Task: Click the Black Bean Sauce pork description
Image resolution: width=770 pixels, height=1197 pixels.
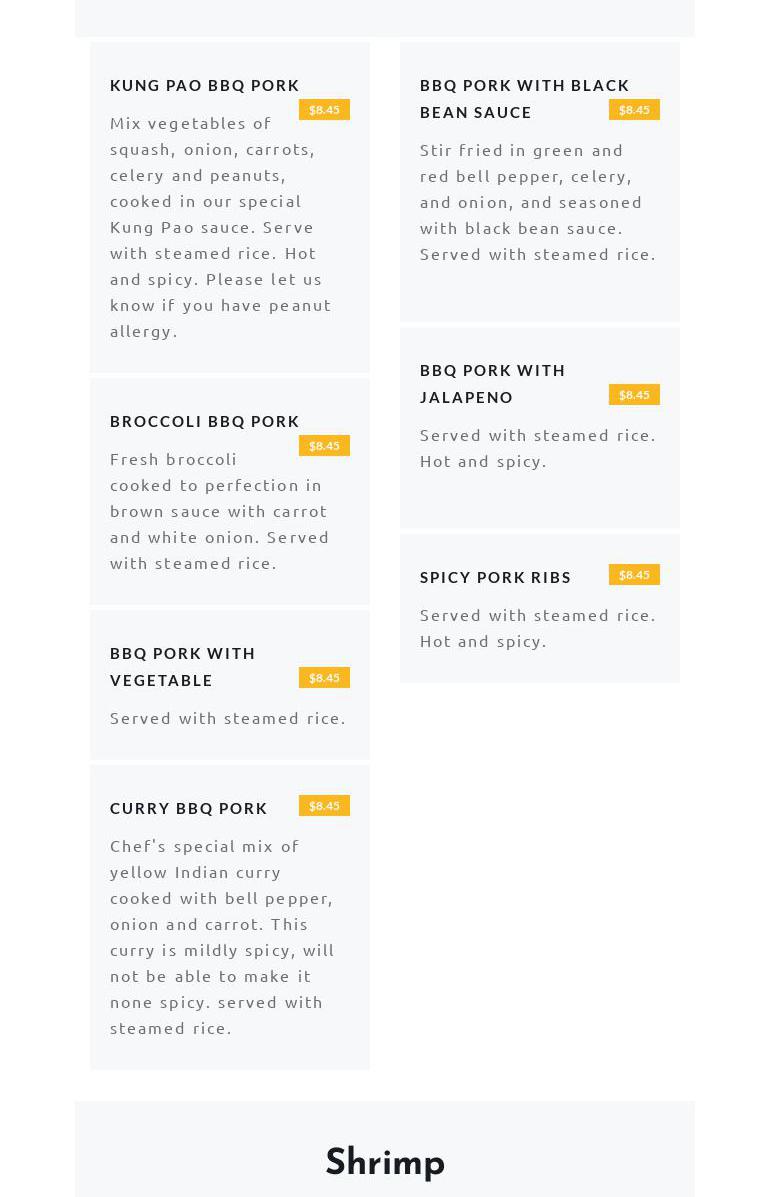Action: click(x=537, y=202)
